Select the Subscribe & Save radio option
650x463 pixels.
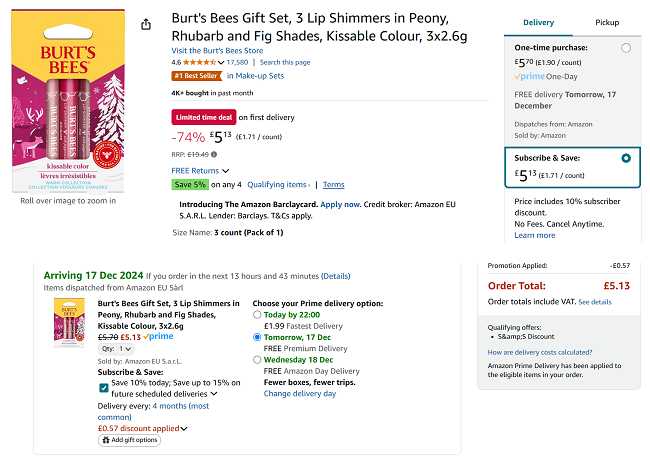pos(626,158)
